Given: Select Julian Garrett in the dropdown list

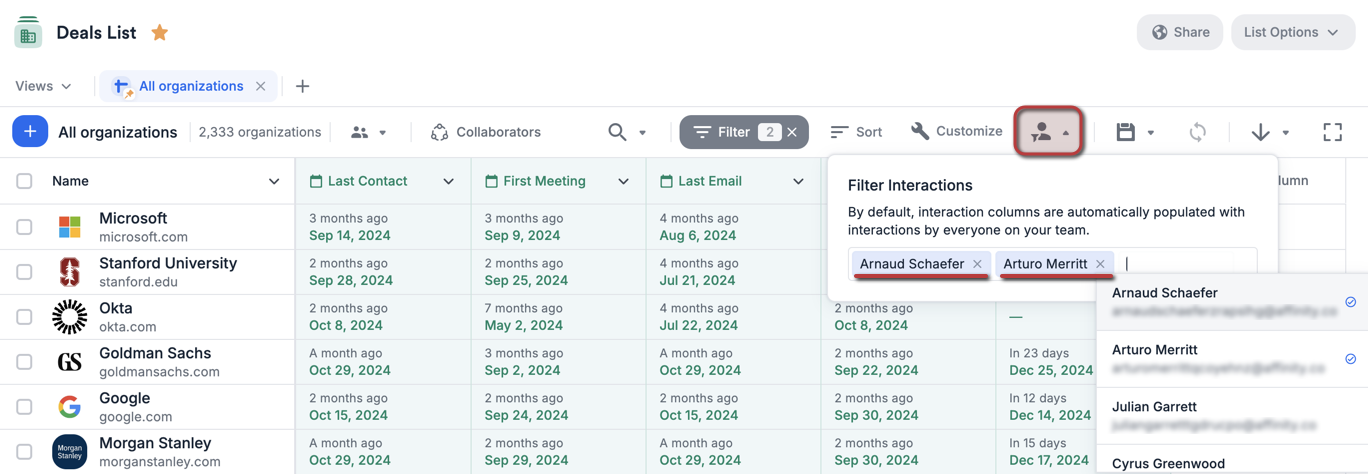Looking at the screenshot, I should (x=1232, y=416).
